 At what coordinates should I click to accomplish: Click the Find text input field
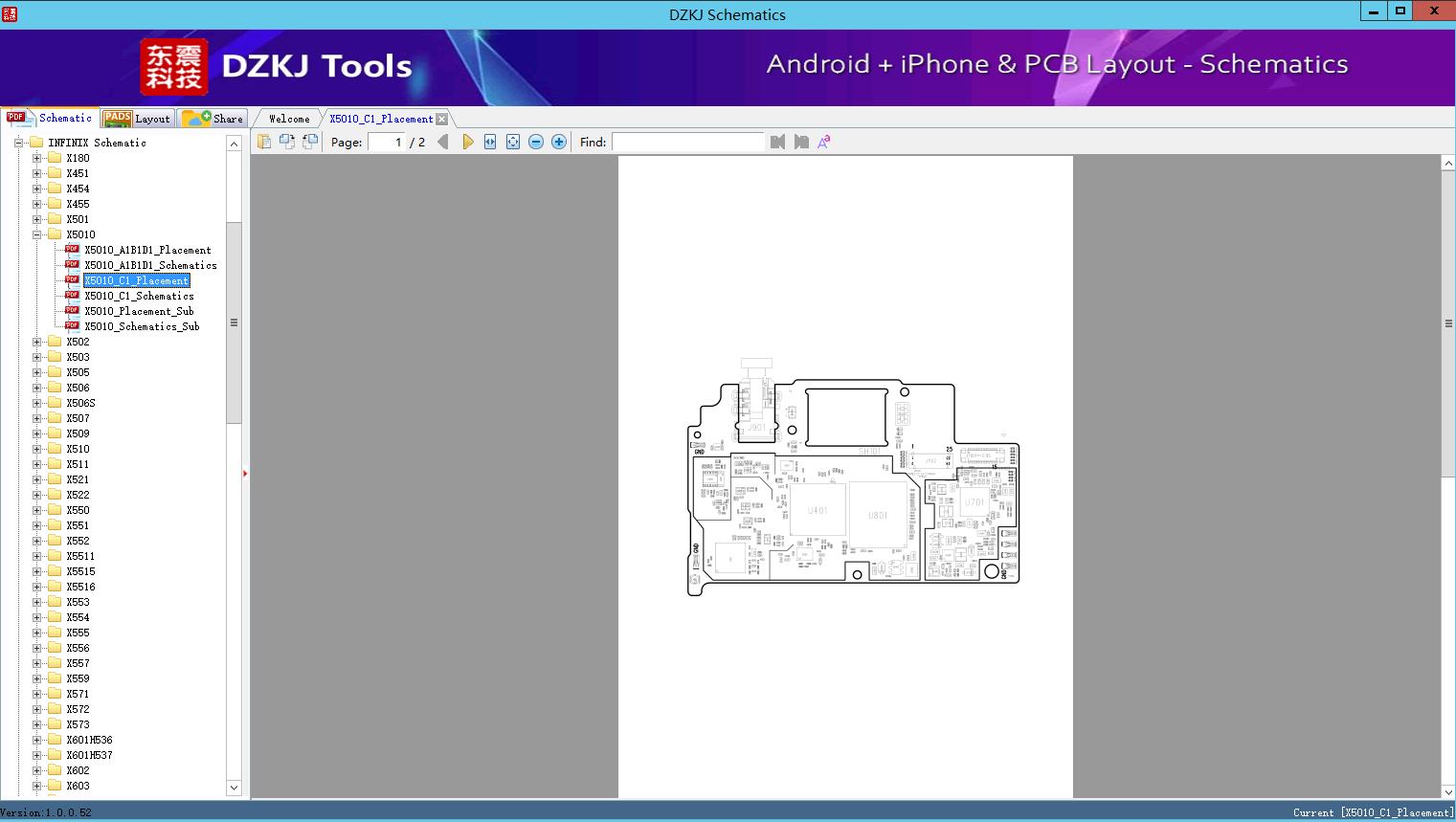point(687,142)
